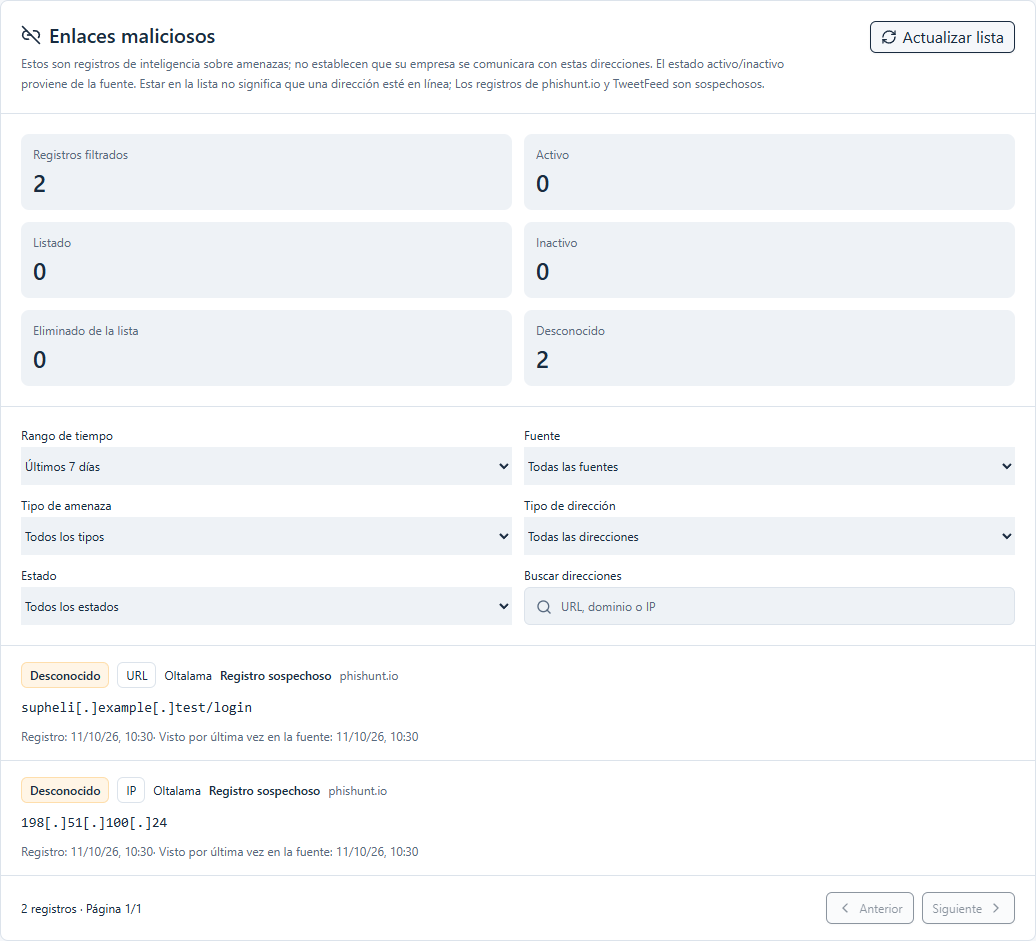Expand the Fuente dropdown showing Todas las fuentes
This screenshot has height=941, width=1036.
pyautogui.click(x=769, y=467)
